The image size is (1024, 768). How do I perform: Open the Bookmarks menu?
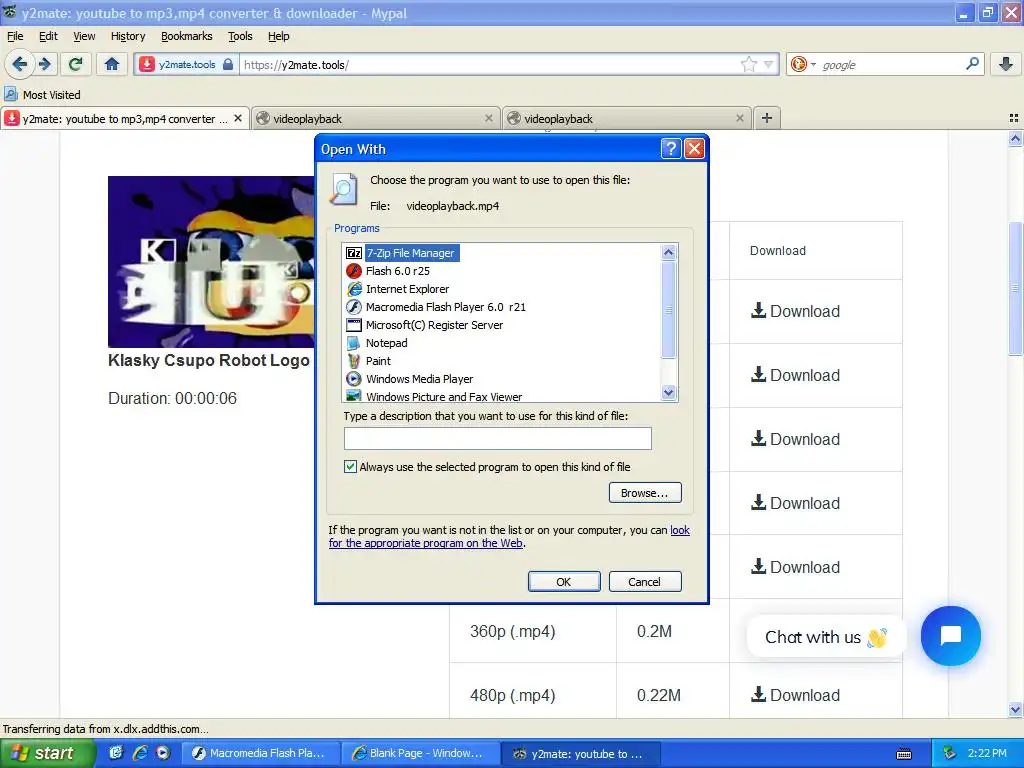[x=187, y=36]
